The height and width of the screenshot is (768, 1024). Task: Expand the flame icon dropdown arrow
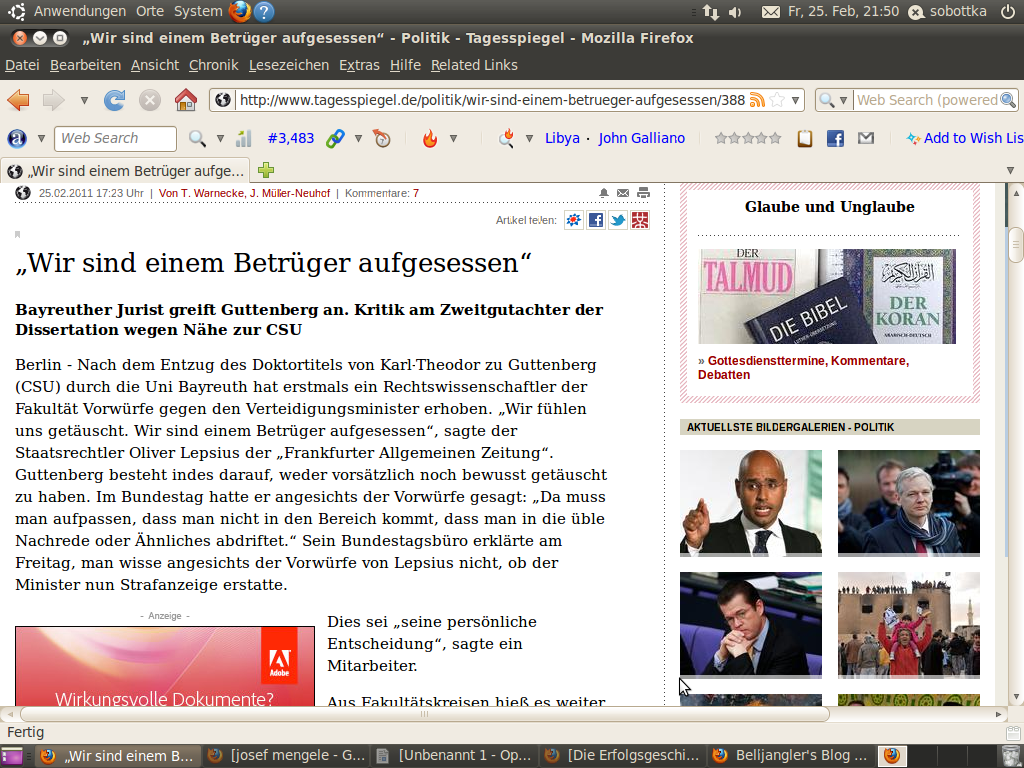click(x=453, y=138)
